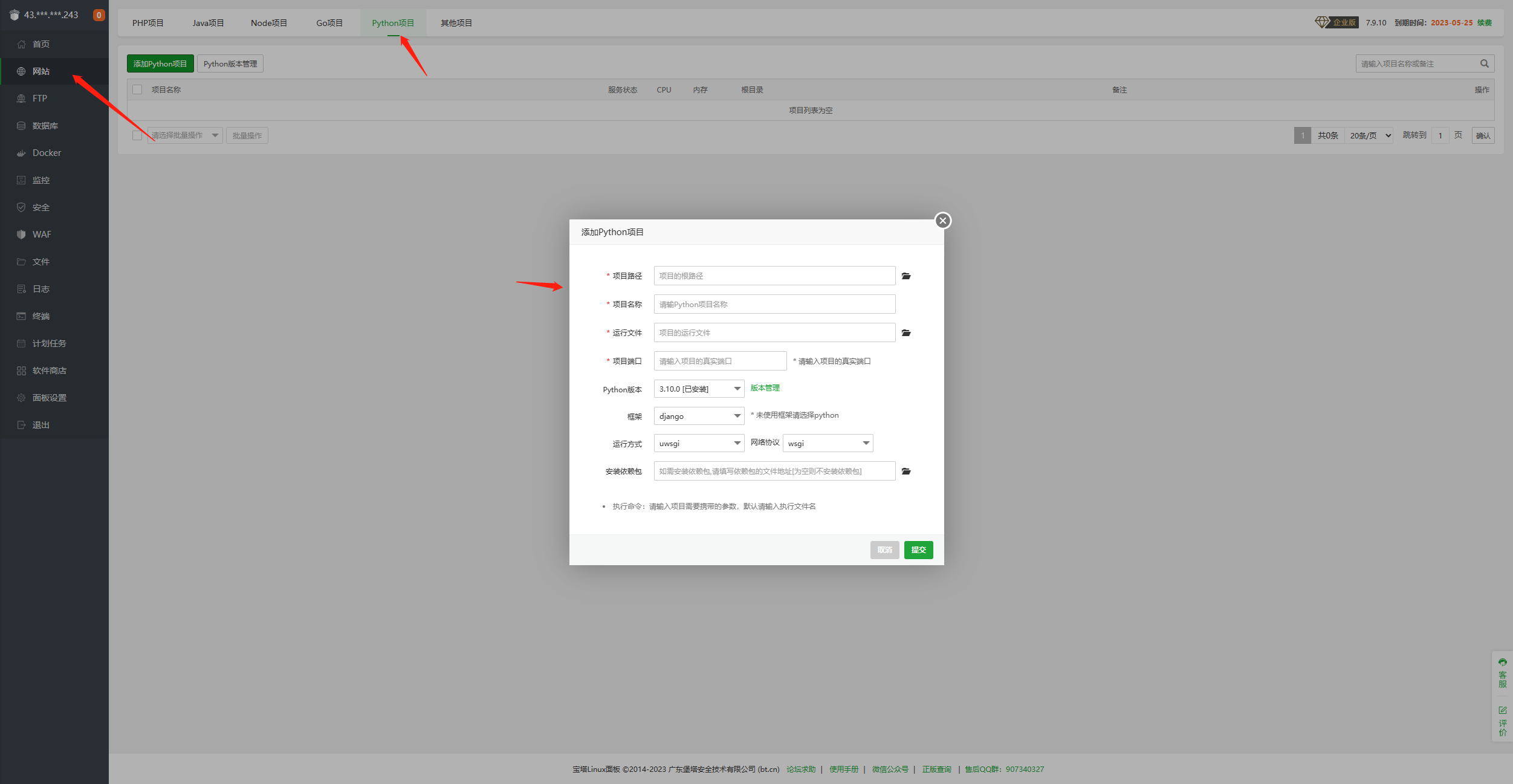Open the 首页 home icon in sidebar
This screenshot has width=1513, height=784.
tap(21, 44)
